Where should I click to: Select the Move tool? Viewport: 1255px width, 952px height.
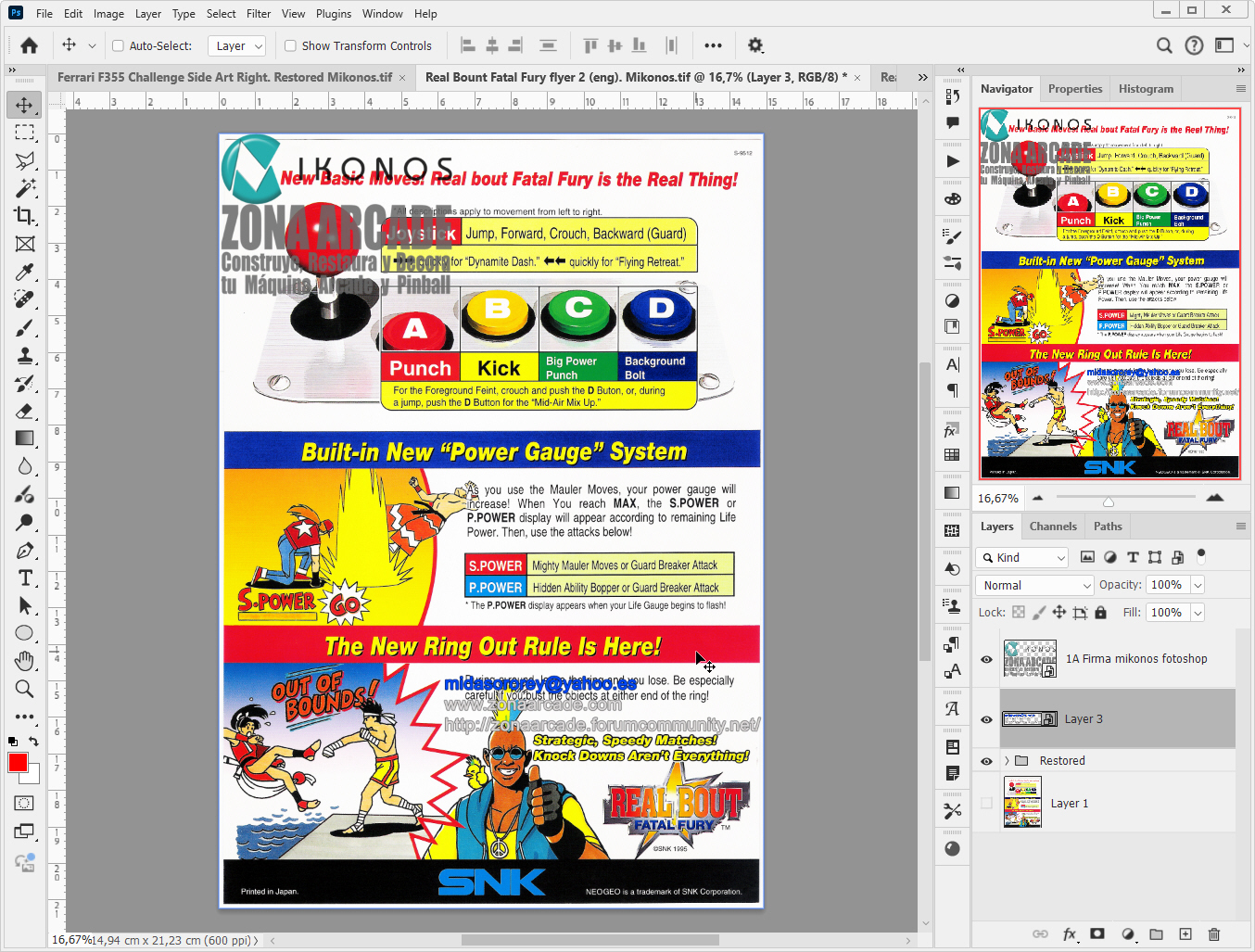[x=25, y=105]
